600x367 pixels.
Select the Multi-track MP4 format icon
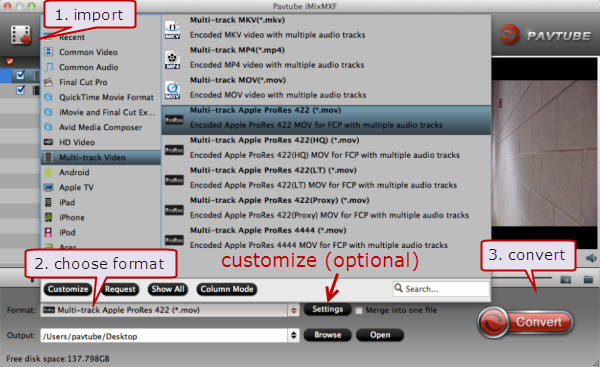[173, 60]
